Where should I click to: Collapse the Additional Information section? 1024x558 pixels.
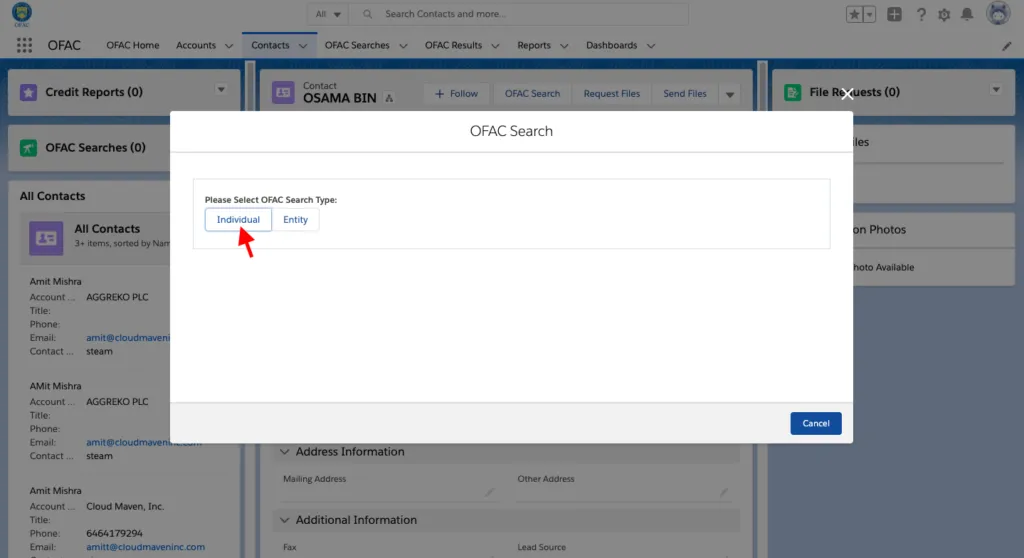284,520
